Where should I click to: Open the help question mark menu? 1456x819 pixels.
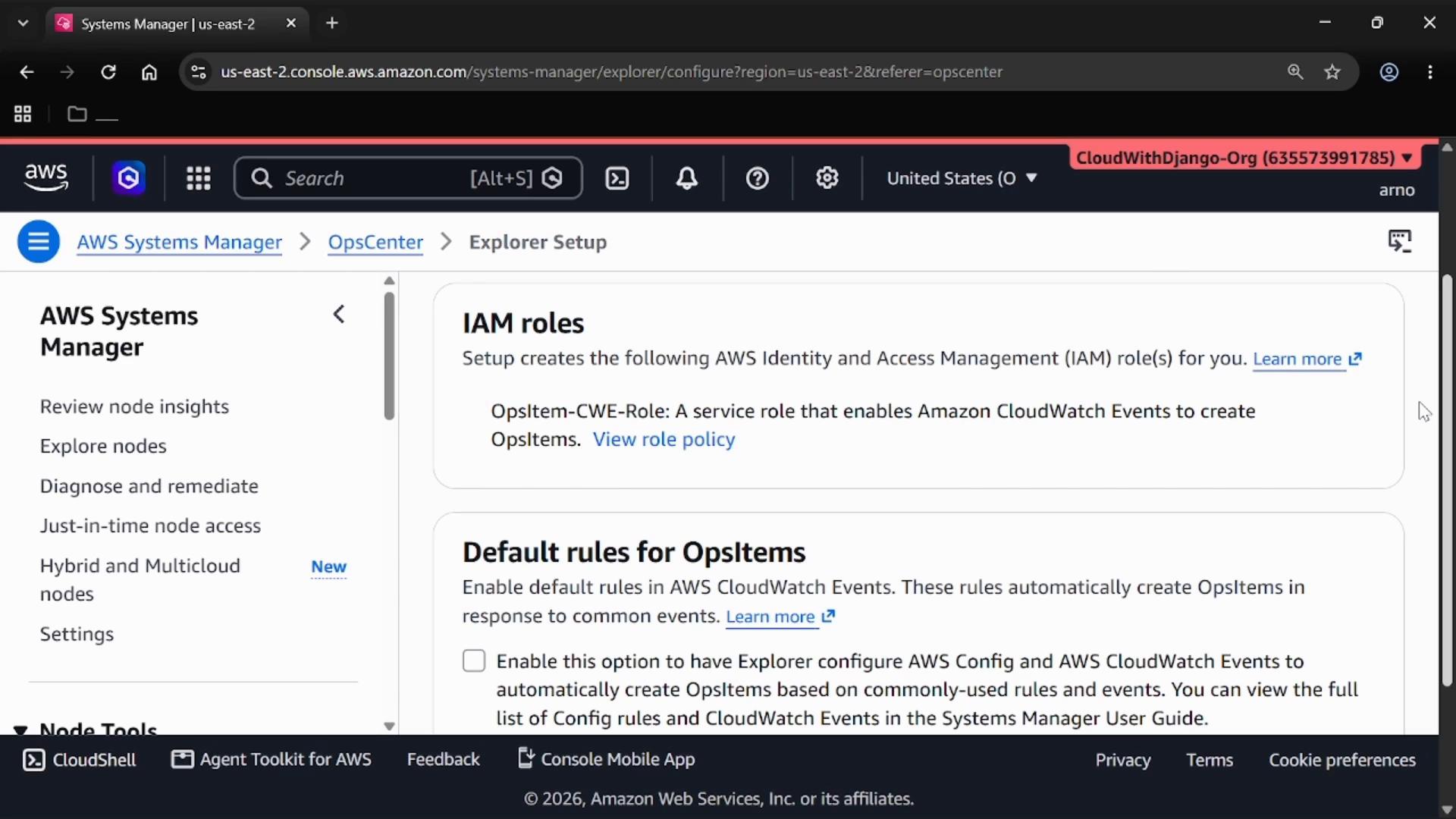tap(758, 178)
